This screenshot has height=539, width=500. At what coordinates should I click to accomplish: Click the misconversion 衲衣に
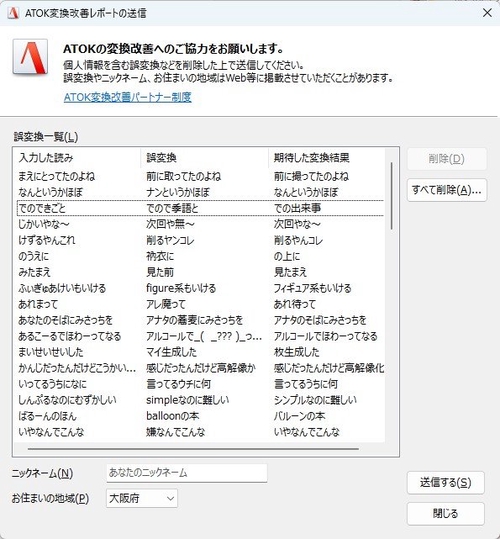point(160,256)
